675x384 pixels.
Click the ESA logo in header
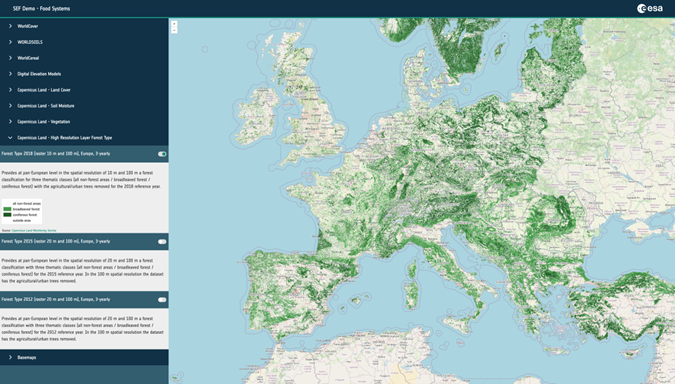(650, 9)
